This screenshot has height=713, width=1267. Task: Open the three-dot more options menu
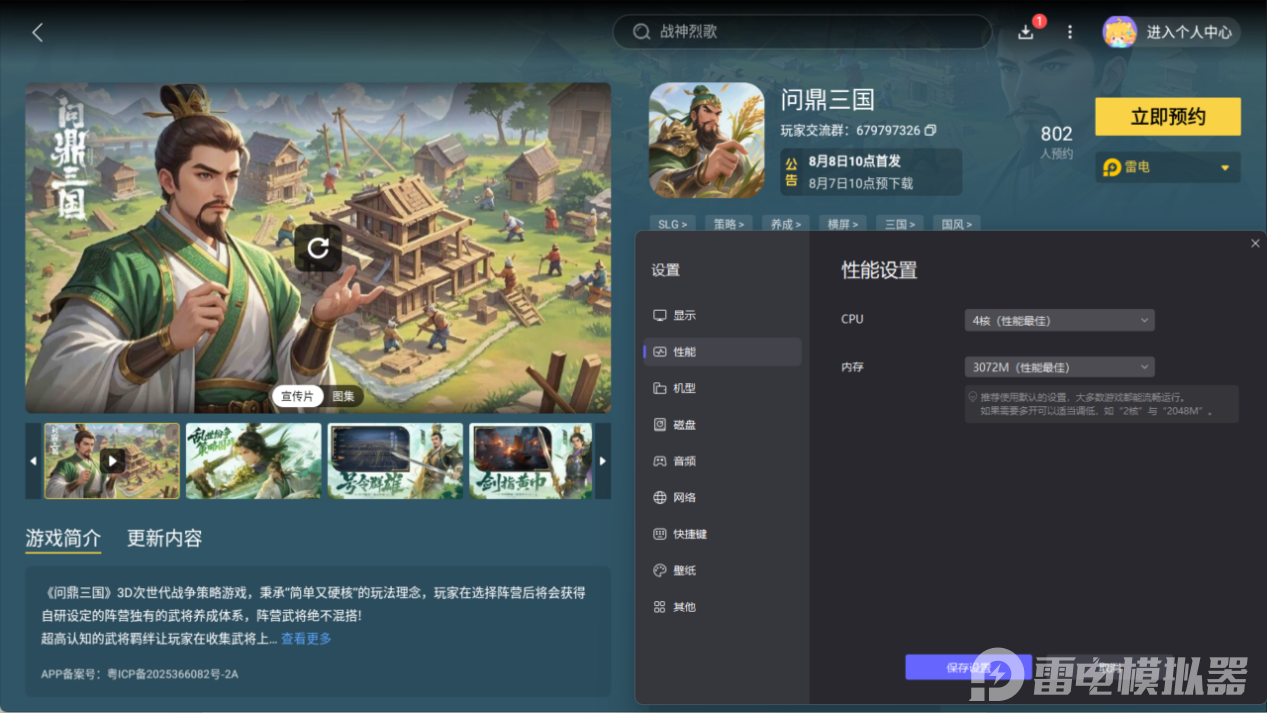[x=1069, y=31]
